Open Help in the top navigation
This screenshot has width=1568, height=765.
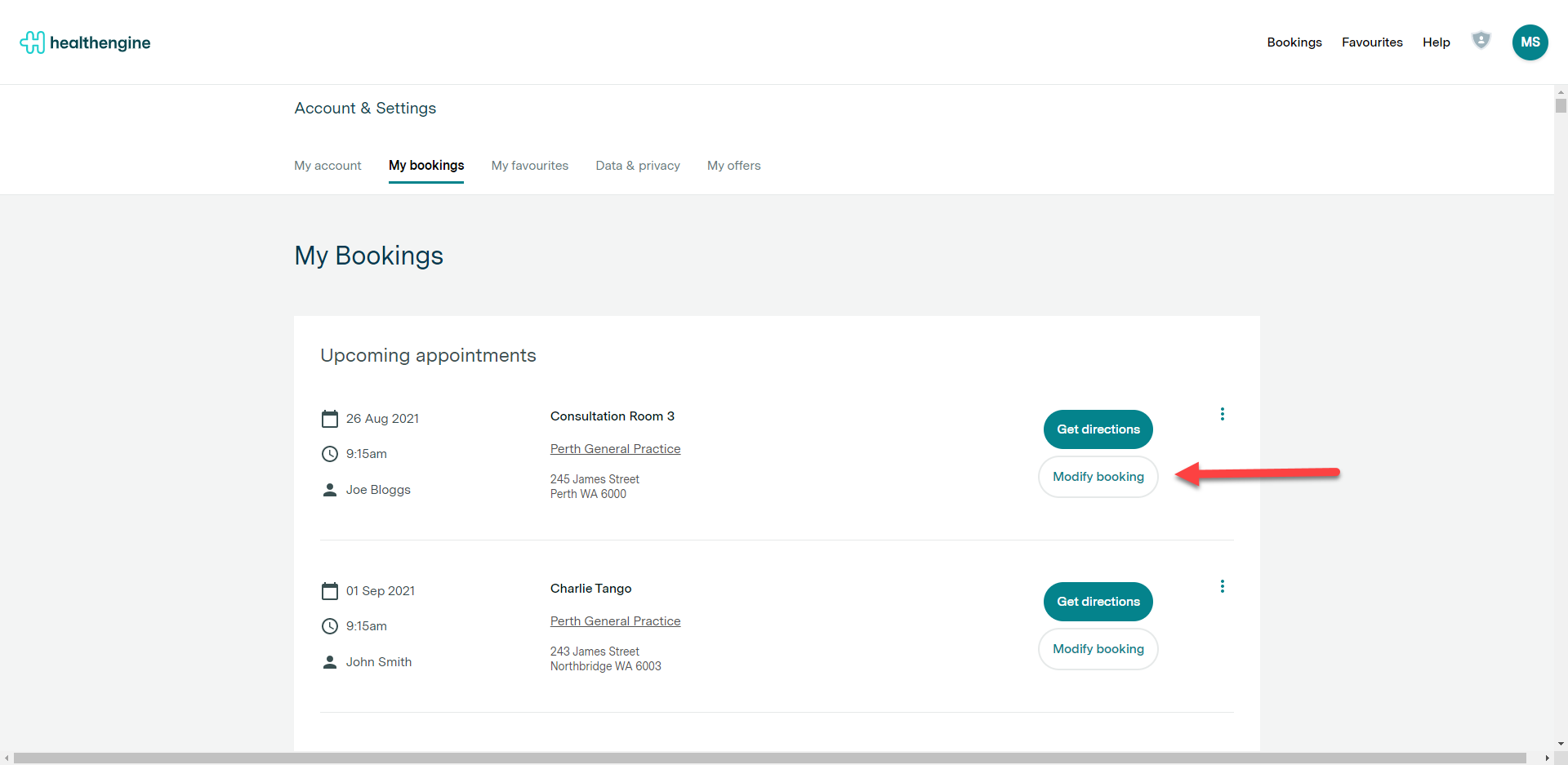[1436, 42]
